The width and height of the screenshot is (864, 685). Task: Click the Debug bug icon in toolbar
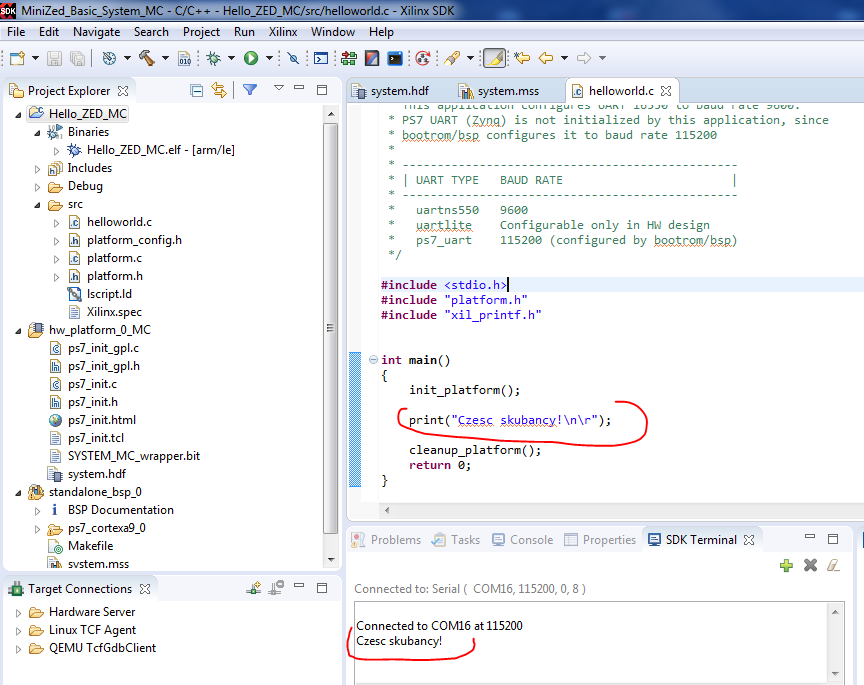coord(213,59)
